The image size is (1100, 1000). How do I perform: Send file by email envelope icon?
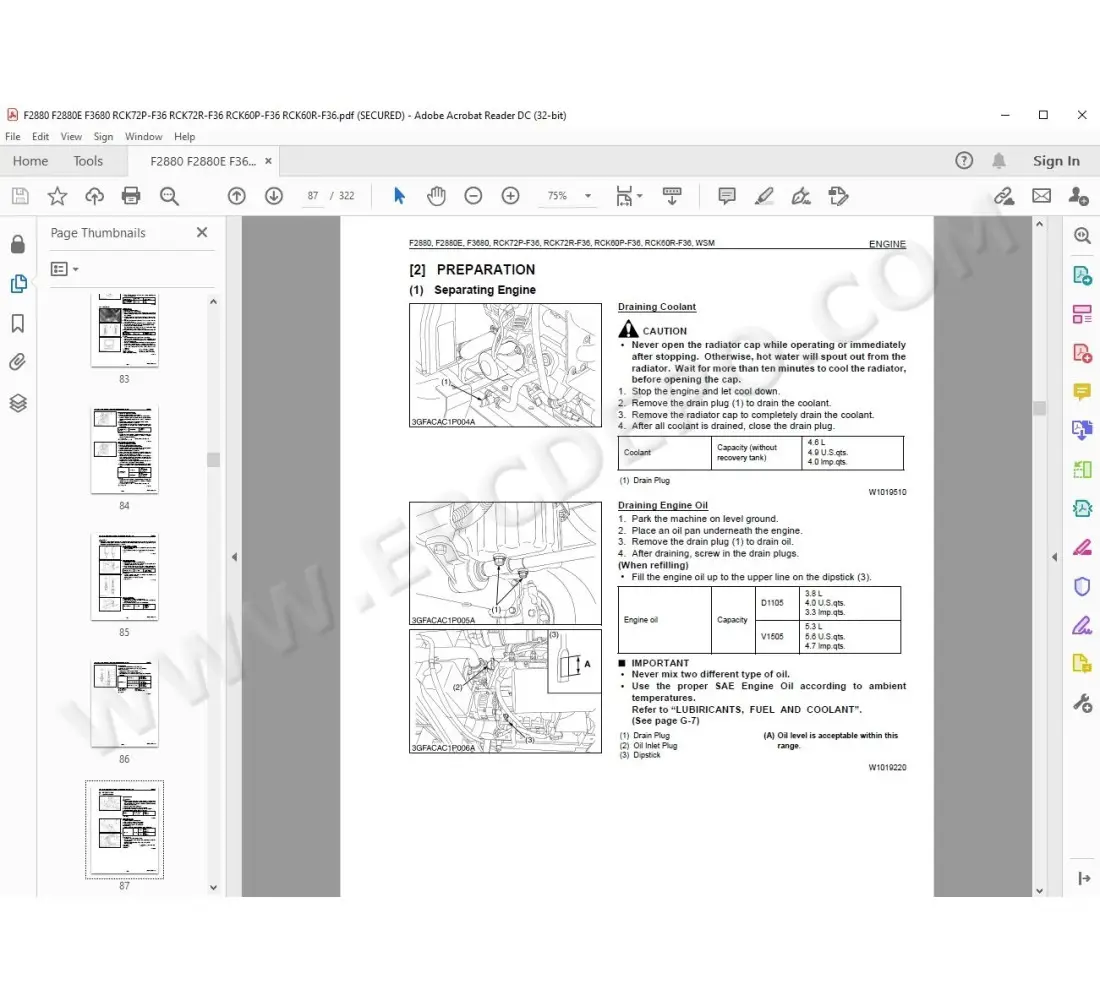tap(1042, 196)
